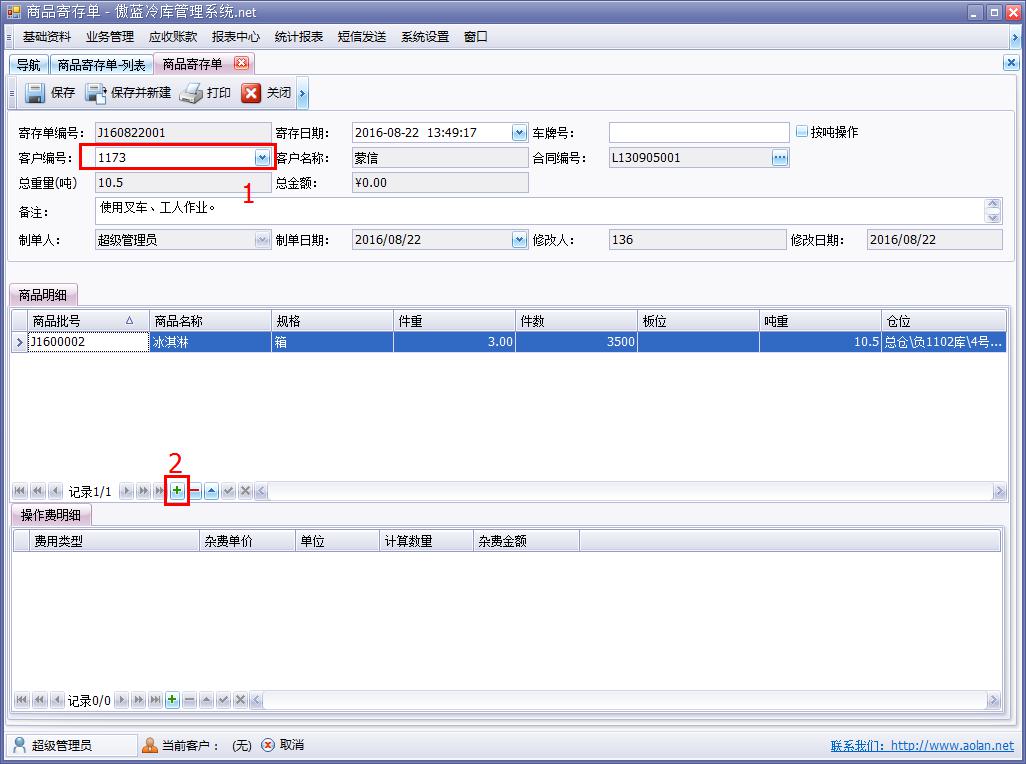
Task: Click the red 关闭 toolbar button
Action: (266, 93)
